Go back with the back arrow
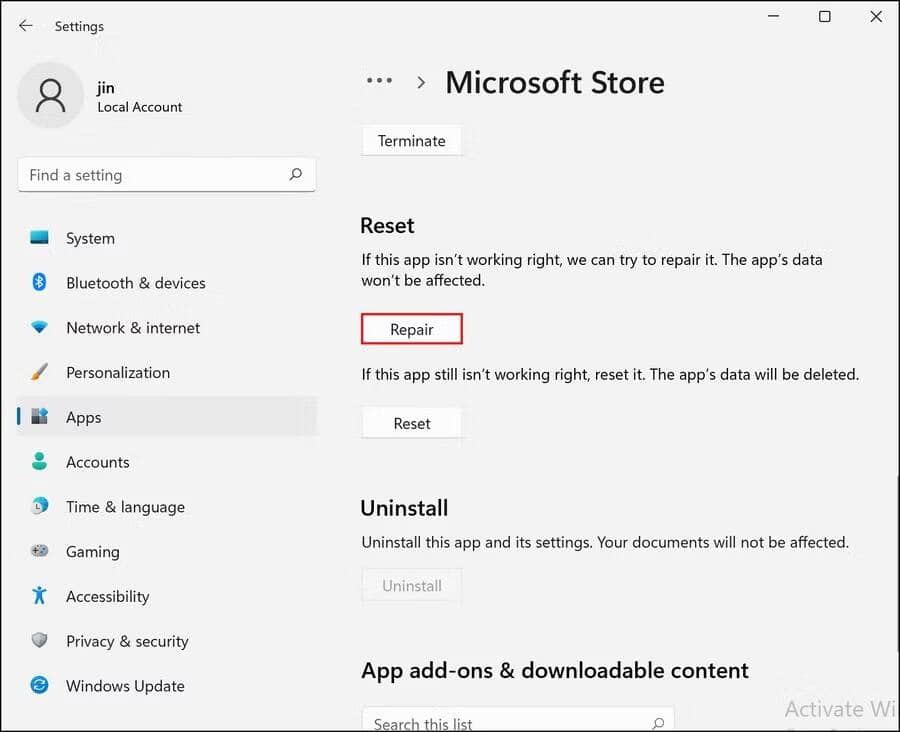Image resolution: width=900 pixels, height=732 pixels. click(x=26, y=26)
